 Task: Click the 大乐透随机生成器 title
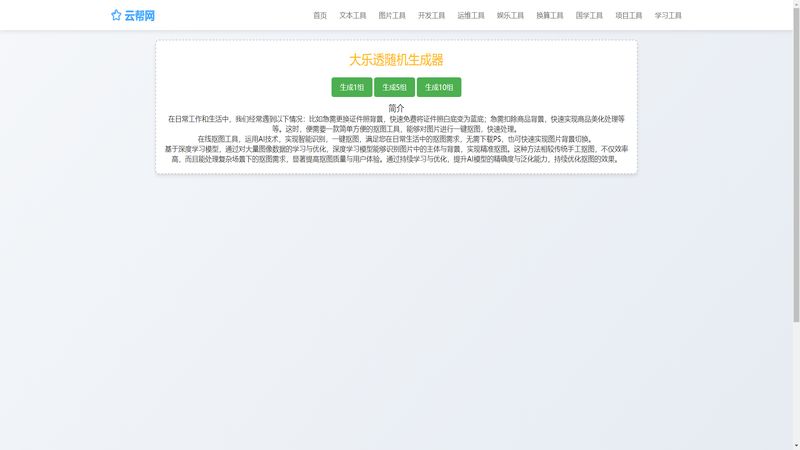pos(396,60)
